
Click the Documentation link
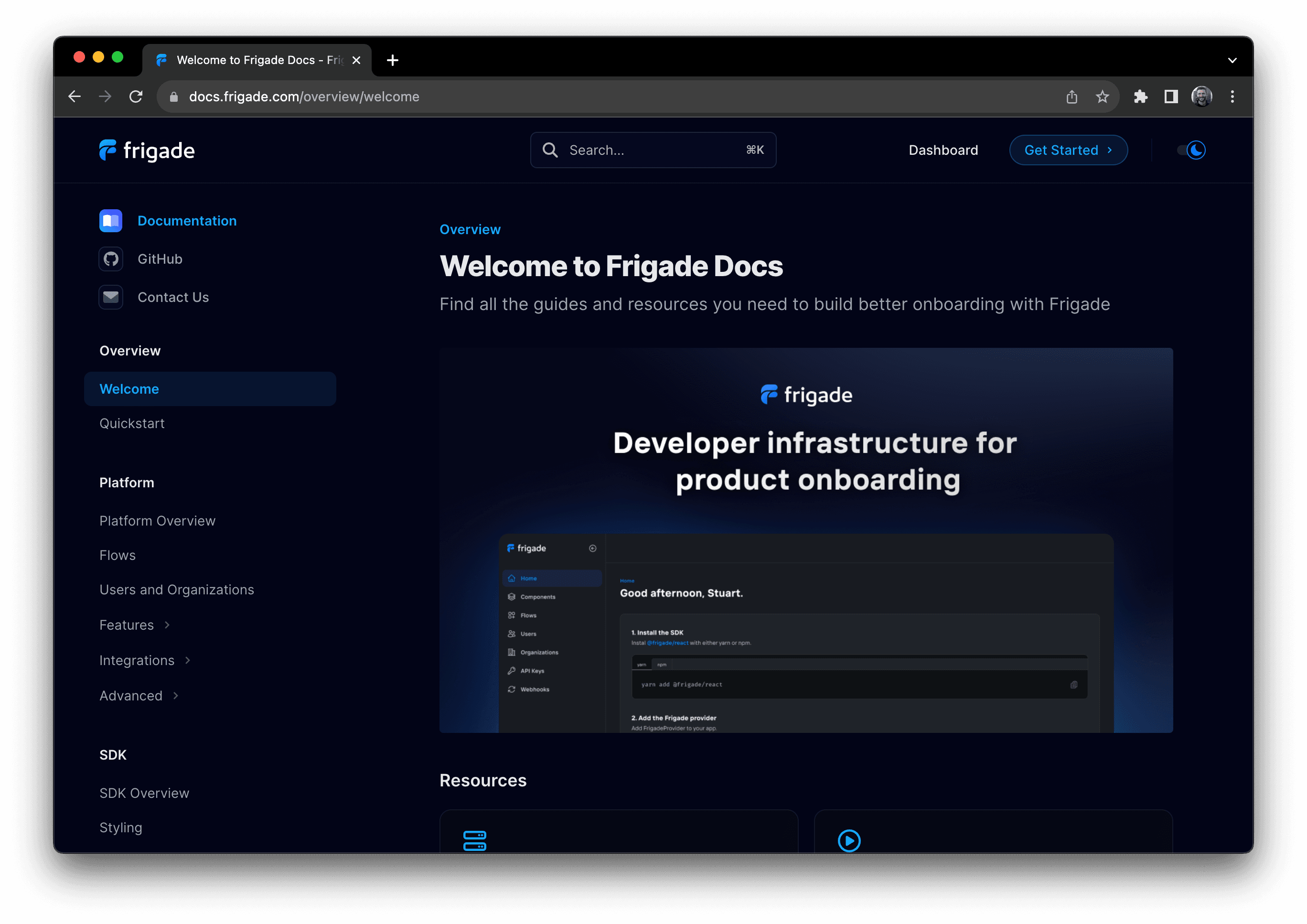coord(187,221)
